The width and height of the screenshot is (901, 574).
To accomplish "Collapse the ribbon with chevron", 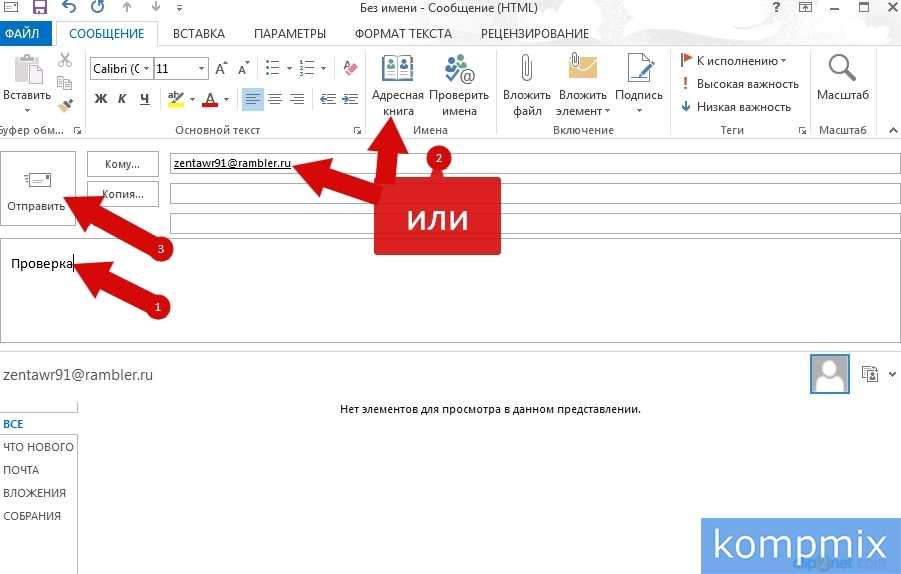I will (893, 130).
